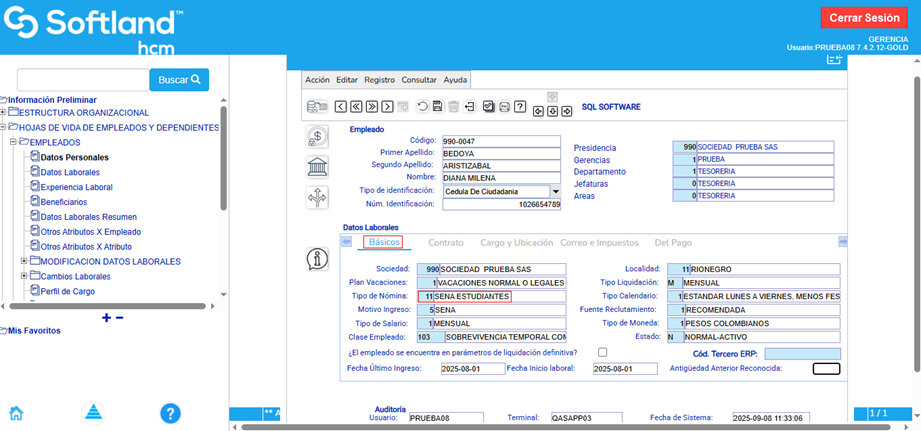Click the blue question mark help icon
The width and height of the screenshot is (921, 431).
click(170, 413)
